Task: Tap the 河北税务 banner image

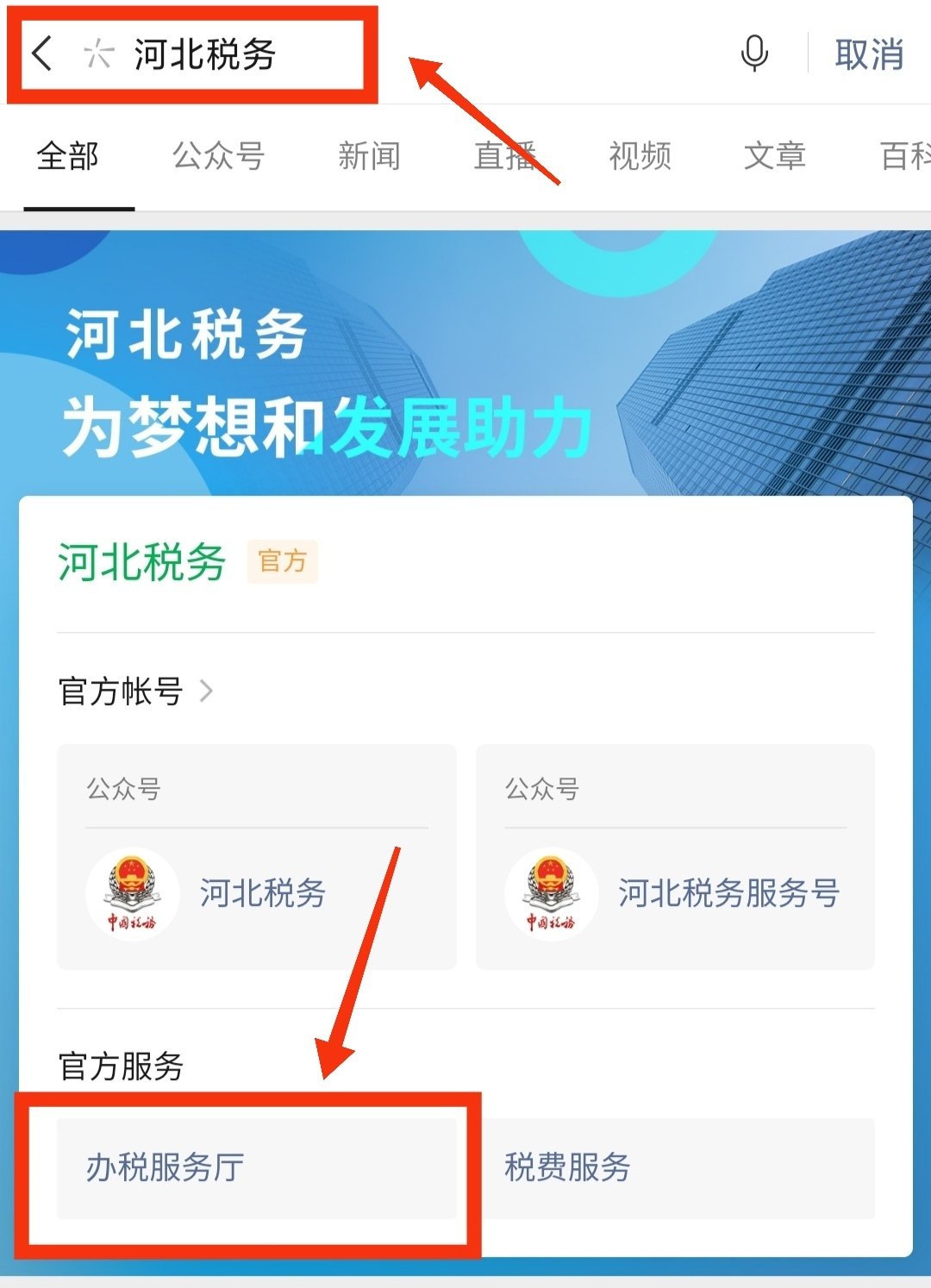Action: click(x=465, y=362)
